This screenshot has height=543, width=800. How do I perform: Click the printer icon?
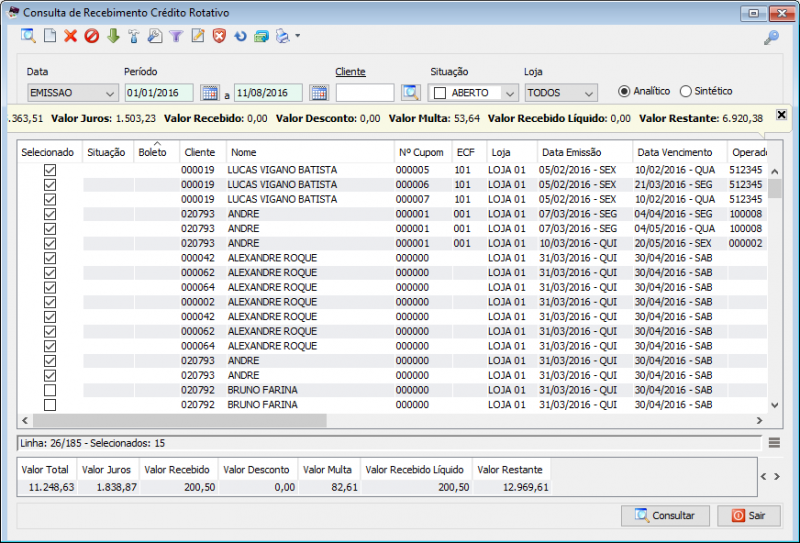click(283, 36)
